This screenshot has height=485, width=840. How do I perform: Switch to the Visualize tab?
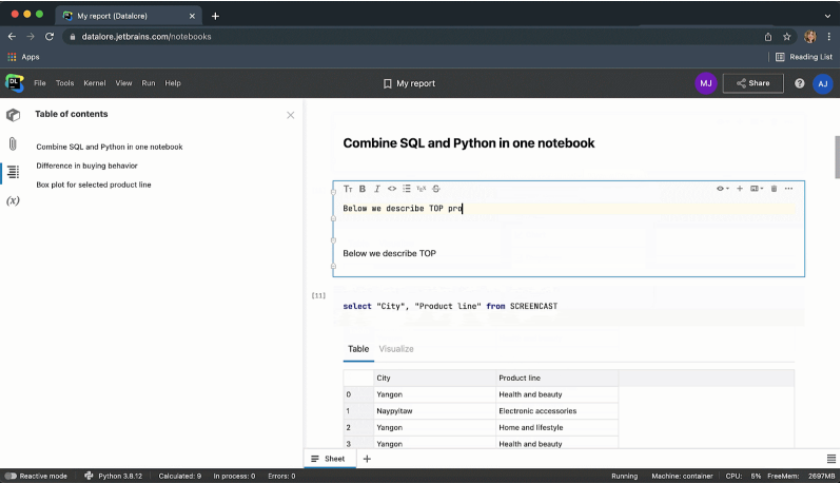click(x=396, y=349)
